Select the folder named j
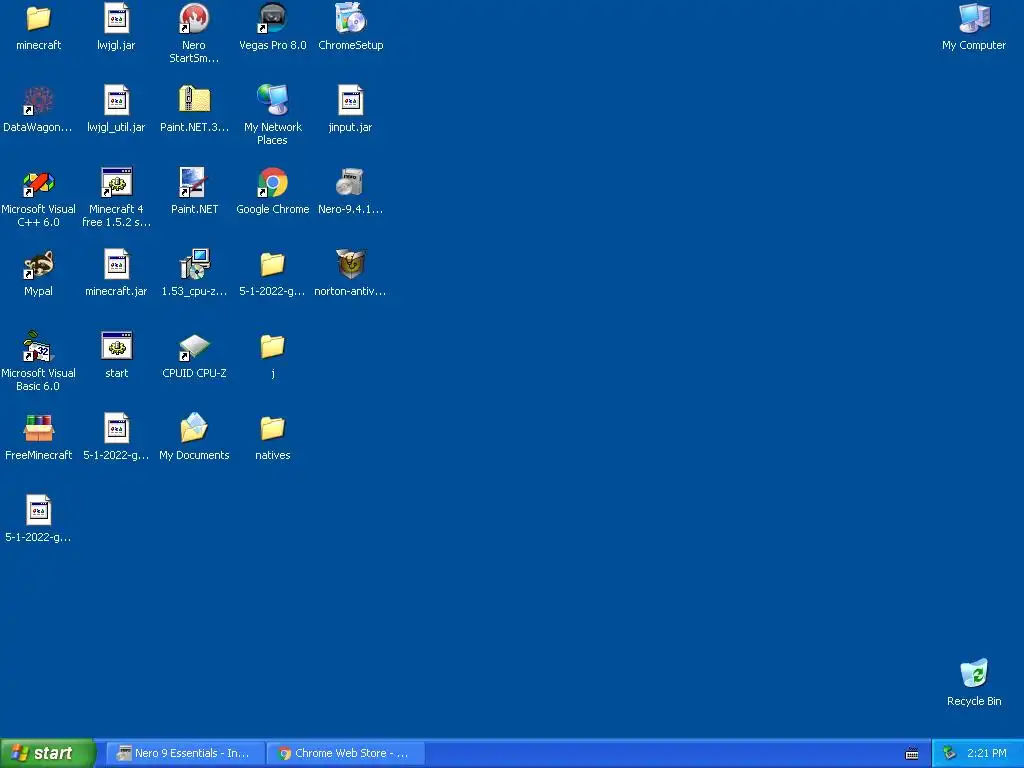This screenshot has width=1024, height=768. click(272, 347)
